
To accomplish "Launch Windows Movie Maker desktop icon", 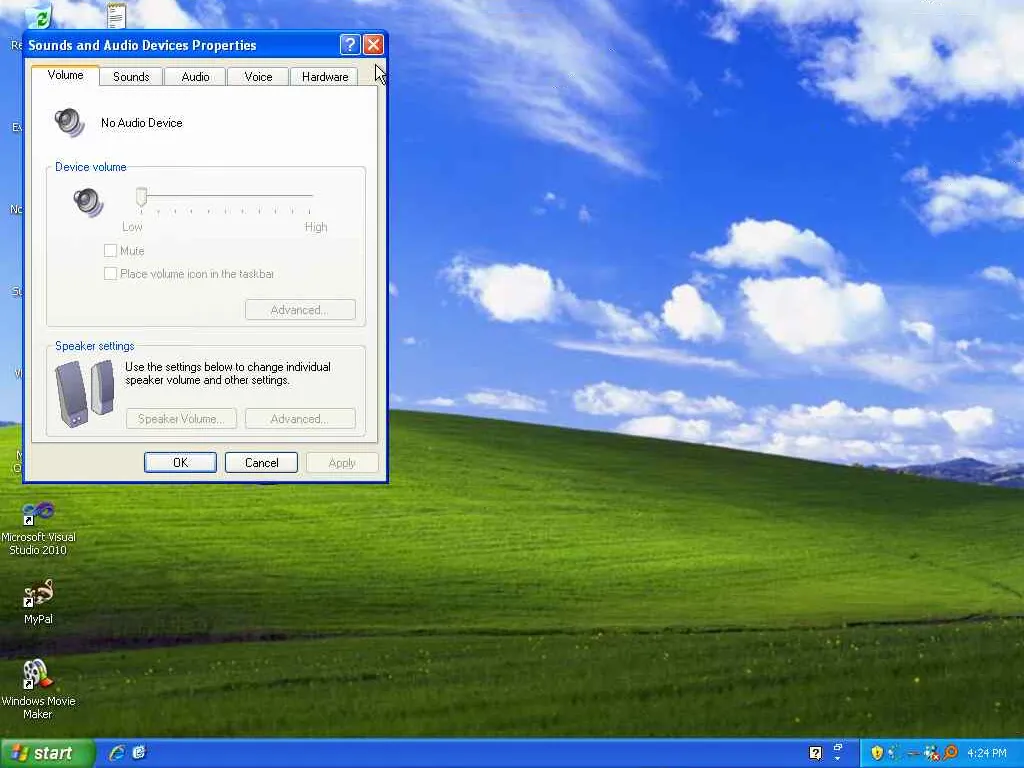I will pyautogui.click(x=38, y=689).
